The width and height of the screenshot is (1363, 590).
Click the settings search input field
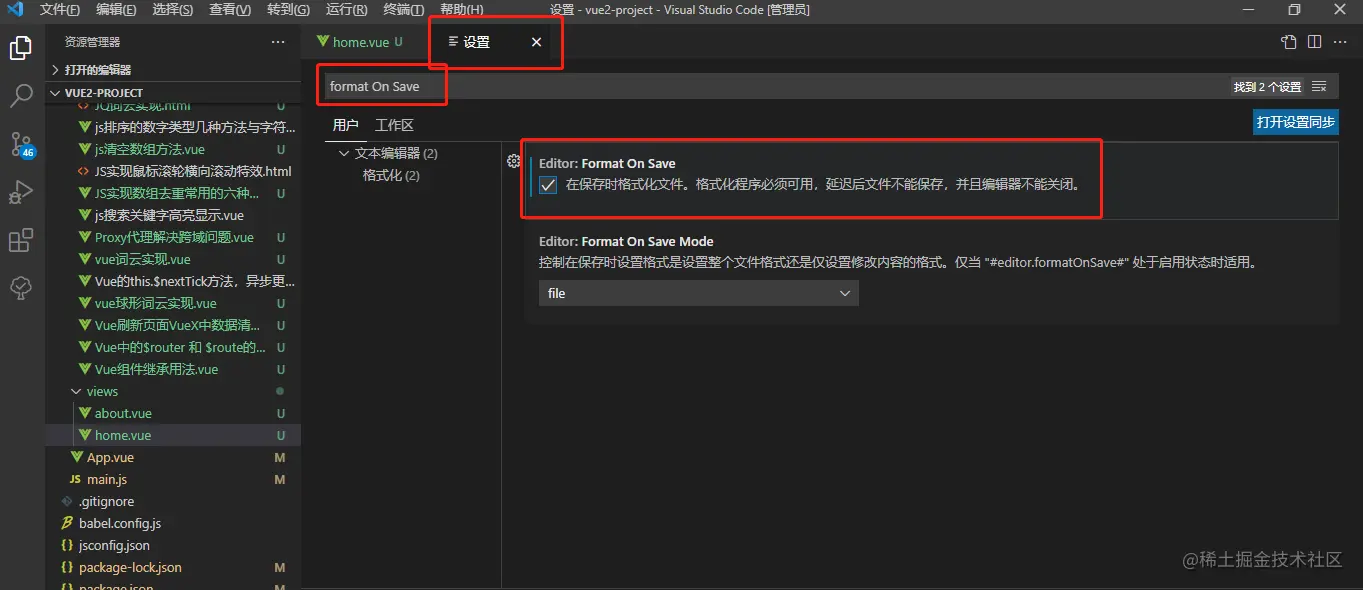click(775, 87)
